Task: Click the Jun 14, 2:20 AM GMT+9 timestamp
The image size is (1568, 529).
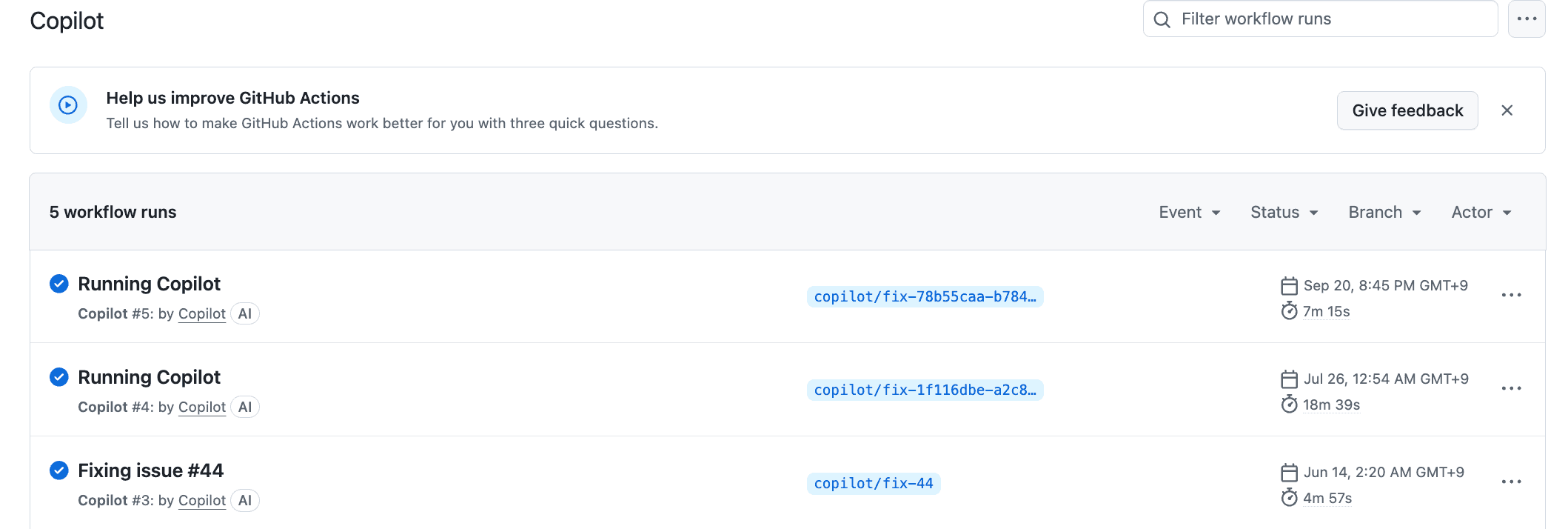Action: click(x=1384, y=472)
